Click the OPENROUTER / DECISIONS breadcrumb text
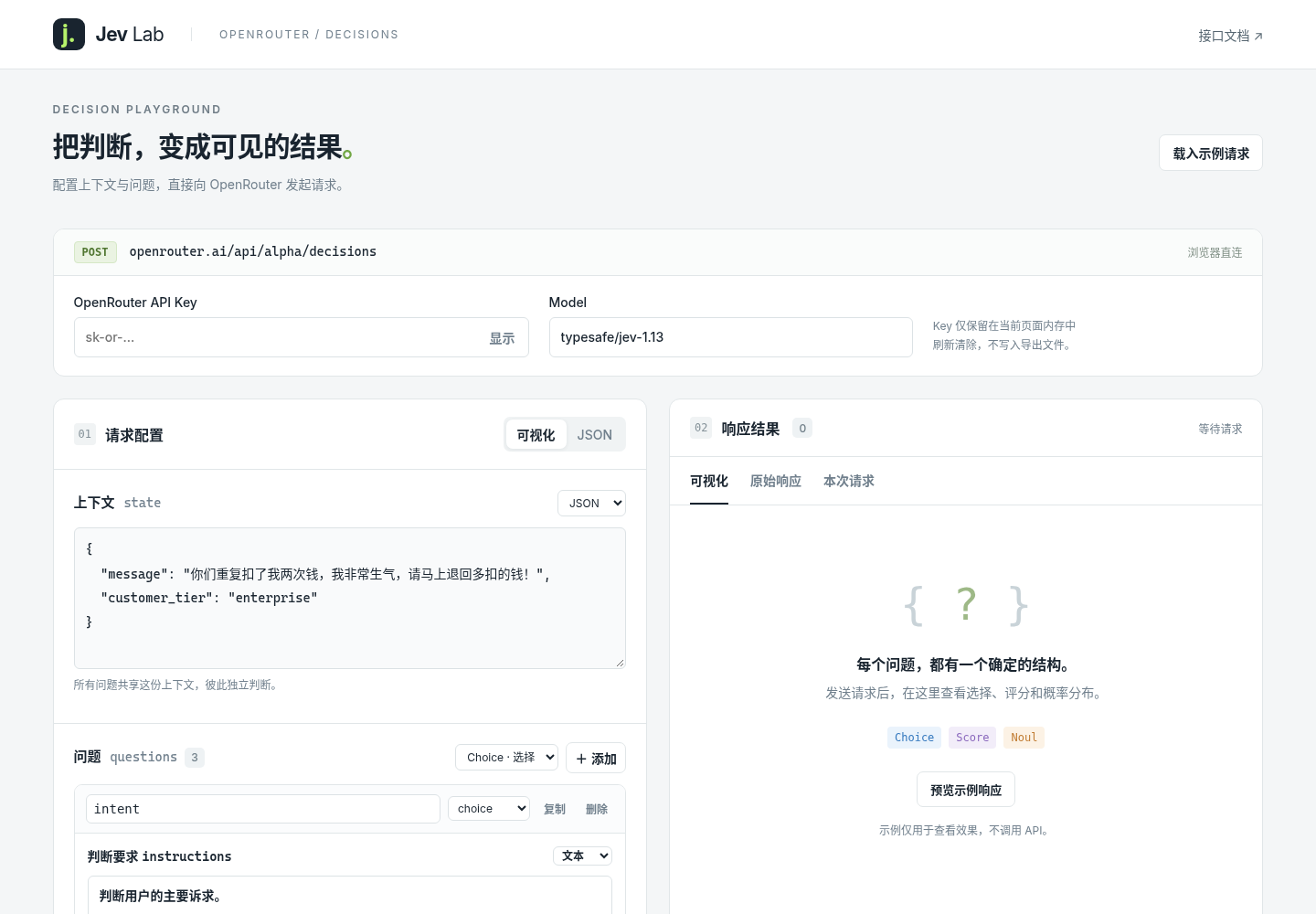1316x914 pixels. [309, 35]
